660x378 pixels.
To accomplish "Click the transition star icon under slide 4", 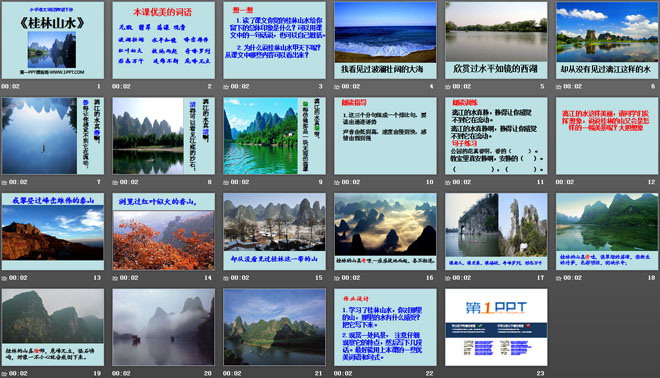I will pos(337,87).
